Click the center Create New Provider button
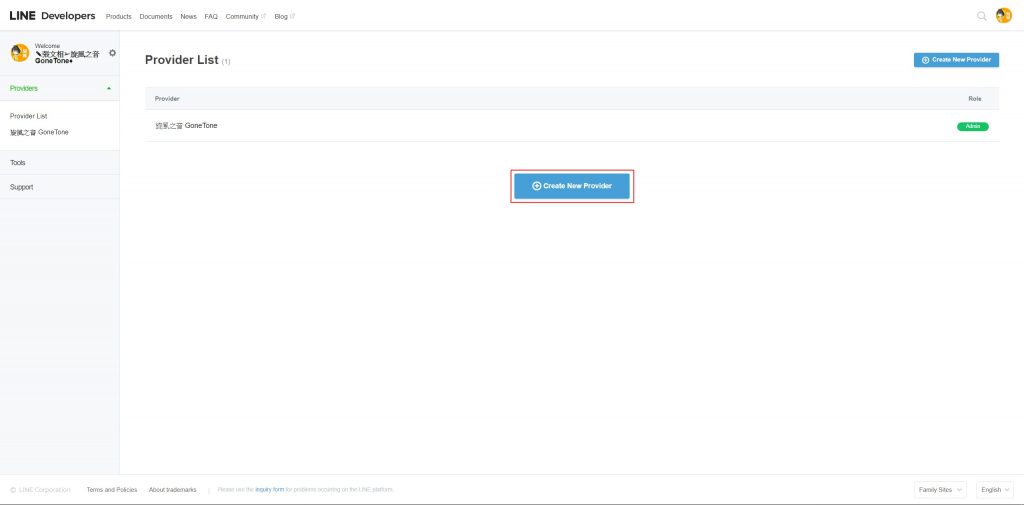The height and width of the screenshot is (505, 1024). [x=572, y=186]
